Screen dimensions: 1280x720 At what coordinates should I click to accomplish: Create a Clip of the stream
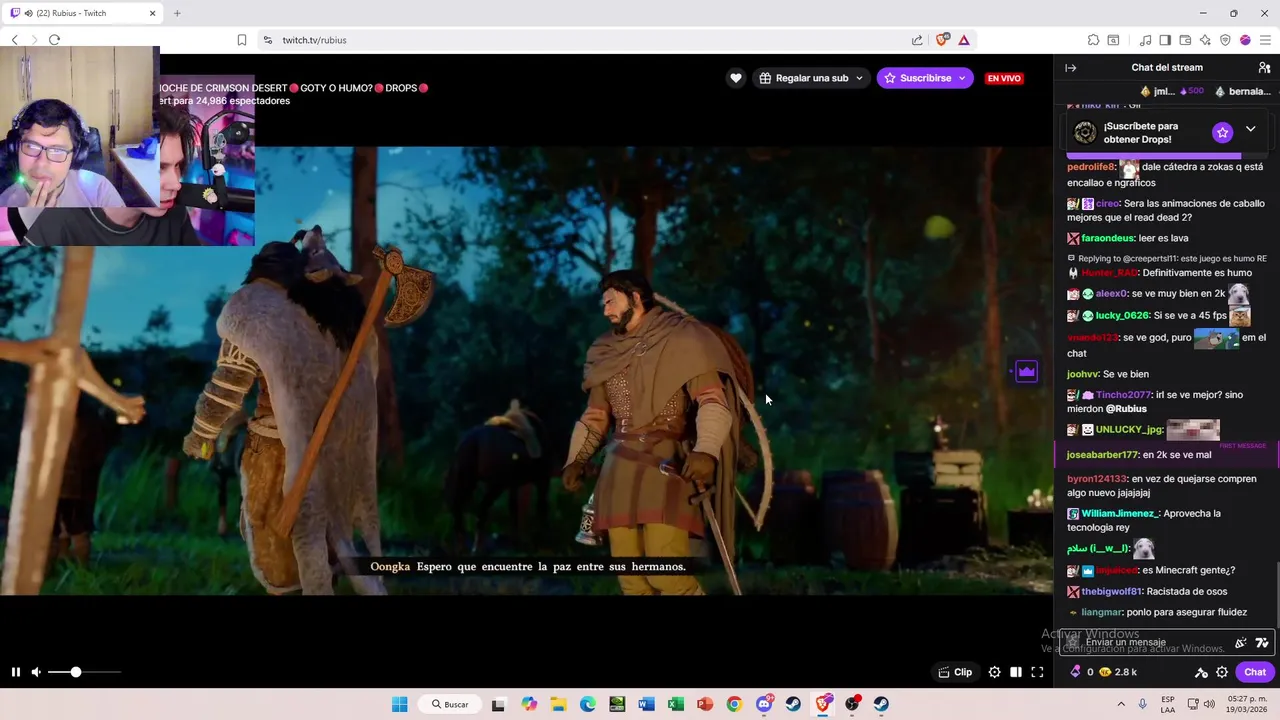pos(954,672)
